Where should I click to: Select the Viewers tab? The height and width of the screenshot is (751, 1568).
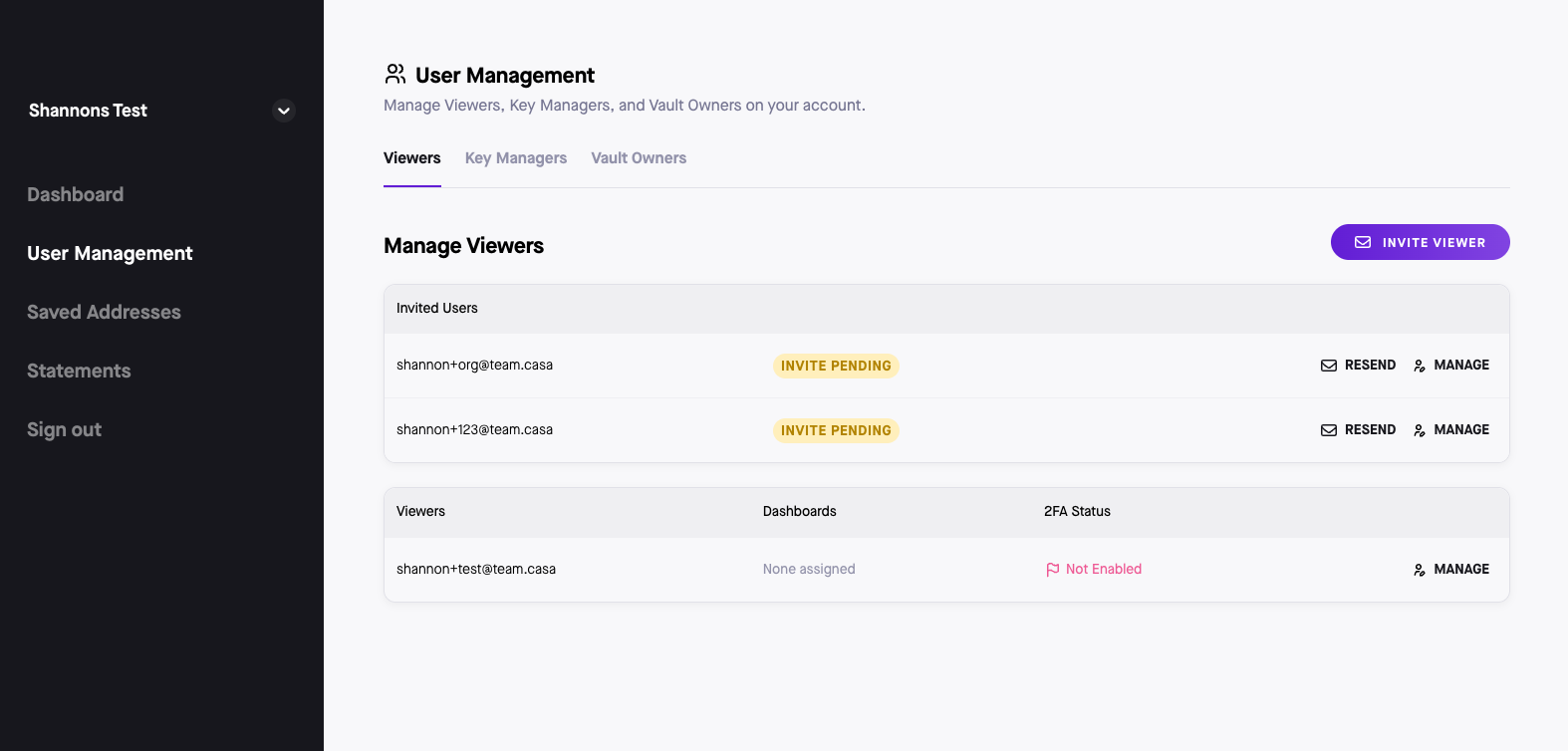411,158
